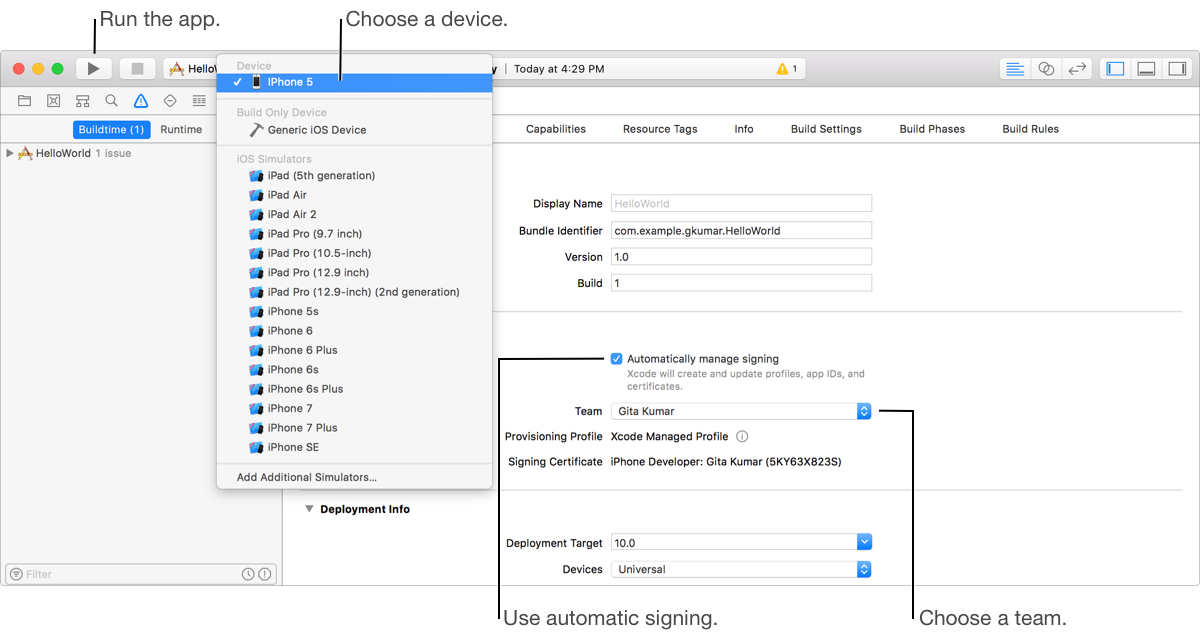Click Add Additional Simulators... menu entry
The height and width of the screenshot is (636, 1200).
tap(354, 477)
